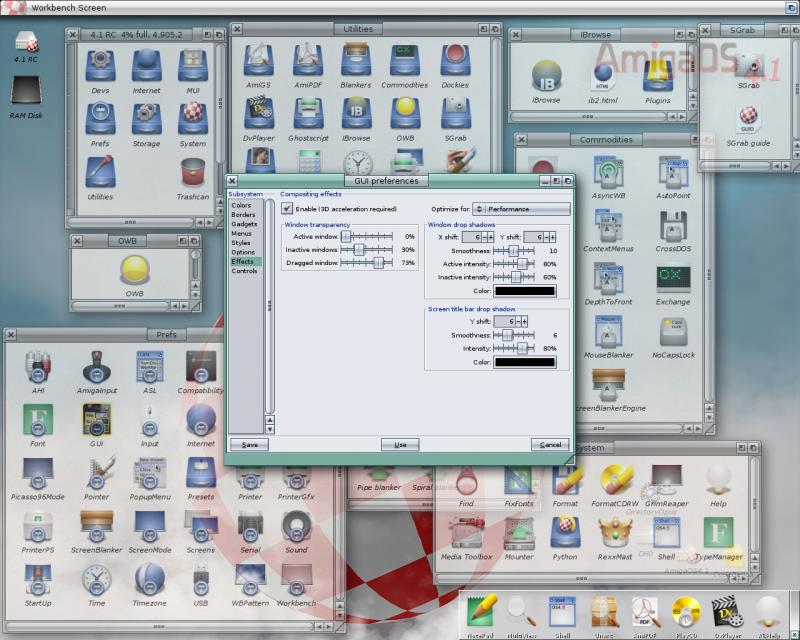Image resolution: width=800 pixels, height=640 pixels.
Task: Click the Save button
Action: tap(249, 445)
